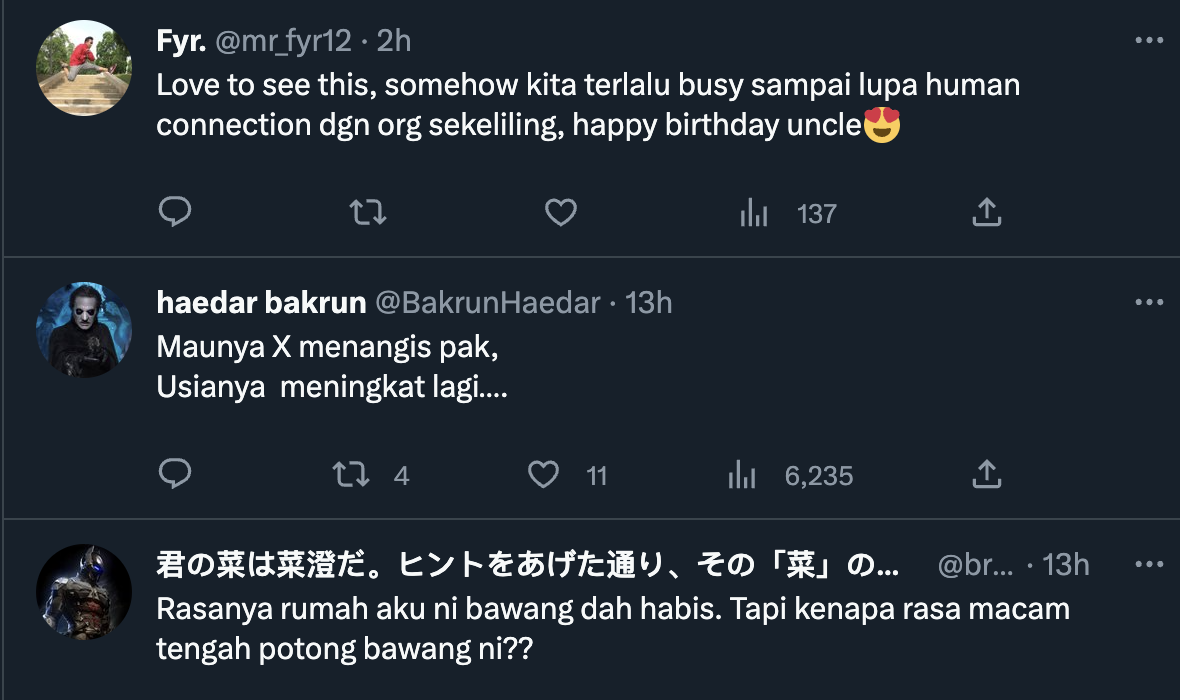Click the Batman-style avatar of third tweet
1180x700 pixels.
[84, 592]
